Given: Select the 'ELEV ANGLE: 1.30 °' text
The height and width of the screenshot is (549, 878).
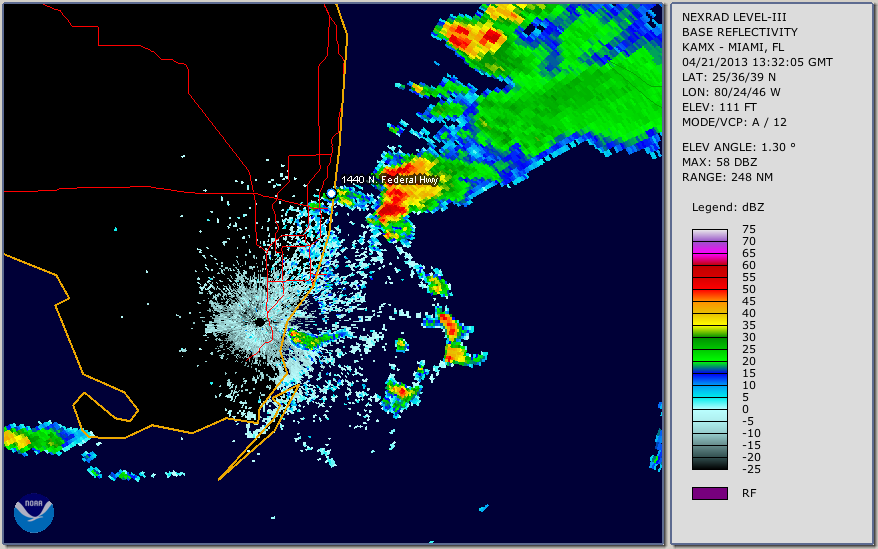Looking at the screenshot, I should 739,147.
